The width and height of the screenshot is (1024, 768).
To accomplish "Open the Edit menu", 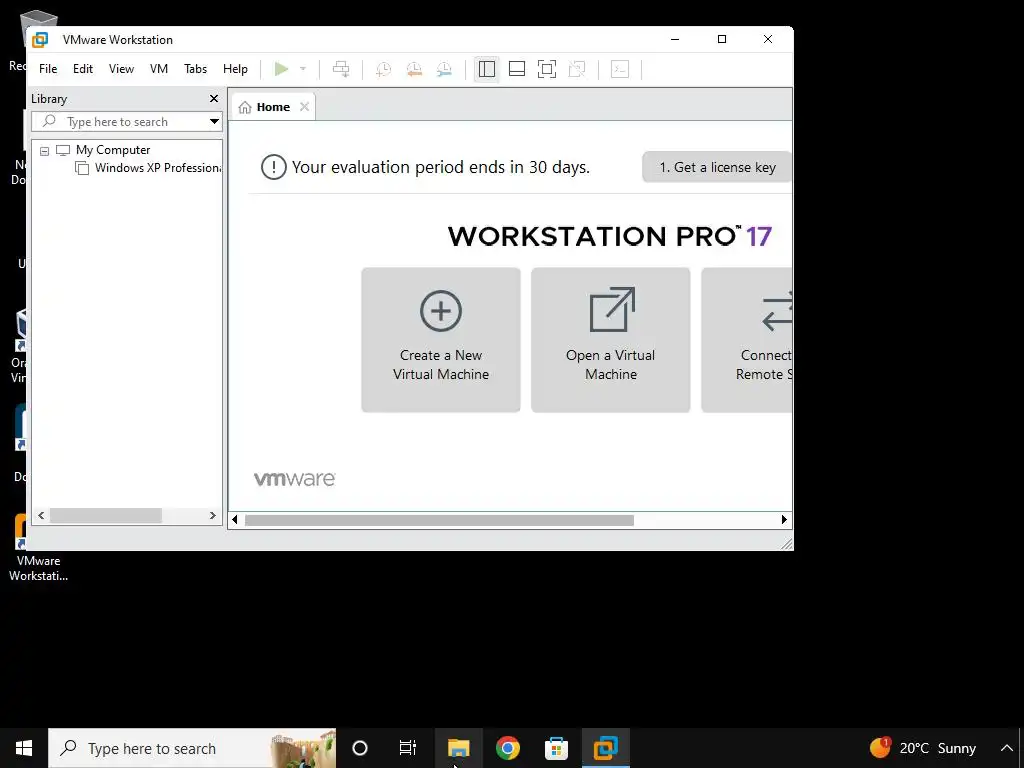I will pyautogui.click(x=83, y=69).
